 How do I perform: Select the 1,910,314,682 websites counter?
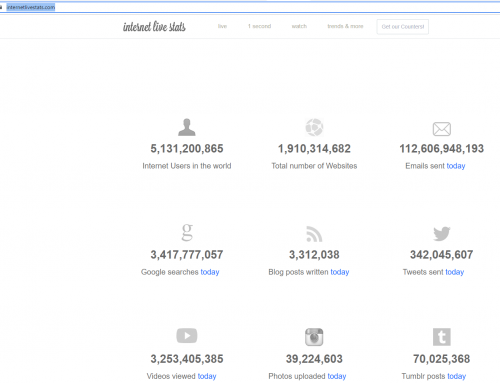coord(314,149)
